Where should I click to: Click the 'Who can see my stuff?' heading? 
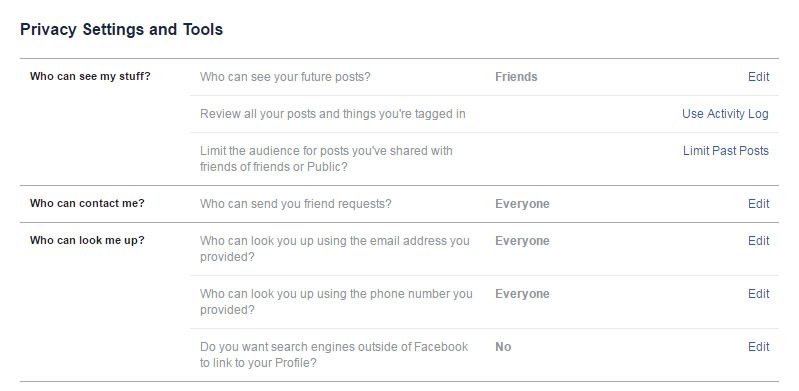[x=90, y=76]
